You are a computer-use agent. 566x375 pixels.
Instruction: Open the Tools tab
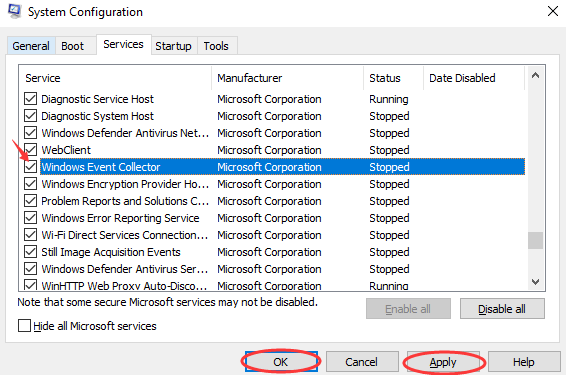(x=216, y=46)
